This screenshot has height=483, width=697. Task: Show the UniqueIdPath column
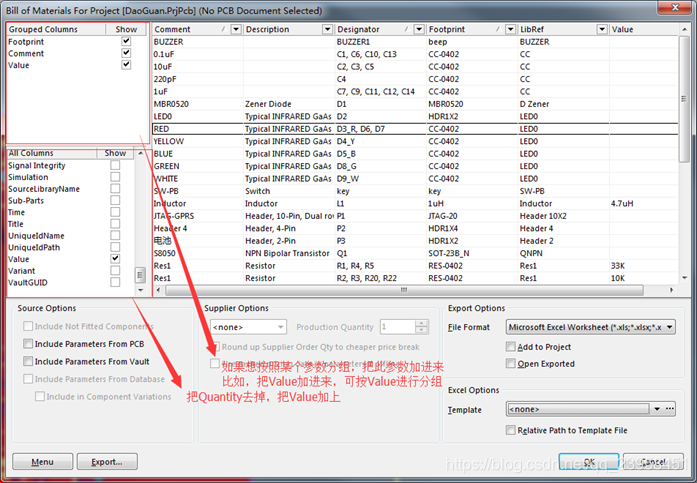[115, 247]
